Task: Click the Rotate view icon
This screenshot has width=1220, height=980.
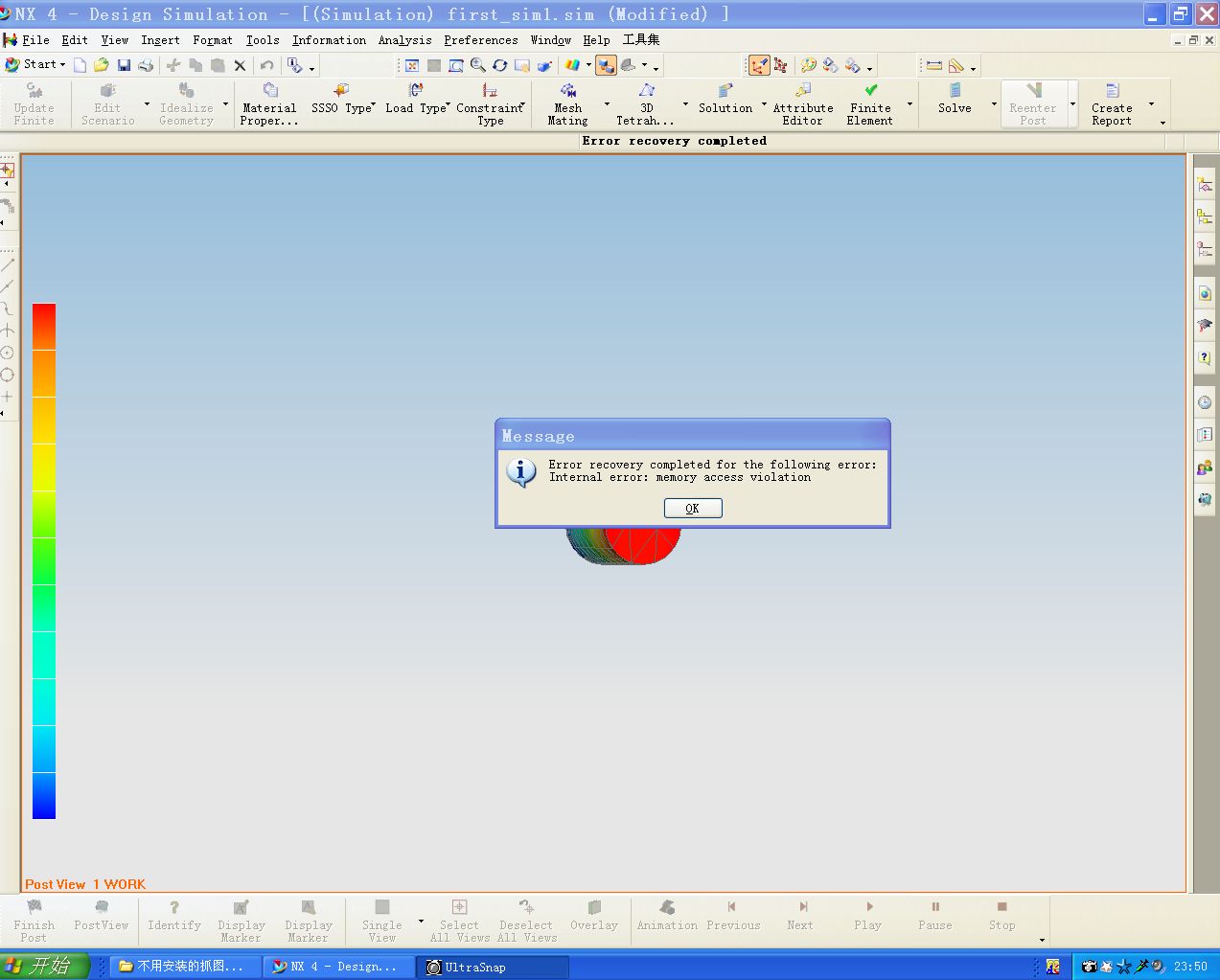Action: click(500, 65)
